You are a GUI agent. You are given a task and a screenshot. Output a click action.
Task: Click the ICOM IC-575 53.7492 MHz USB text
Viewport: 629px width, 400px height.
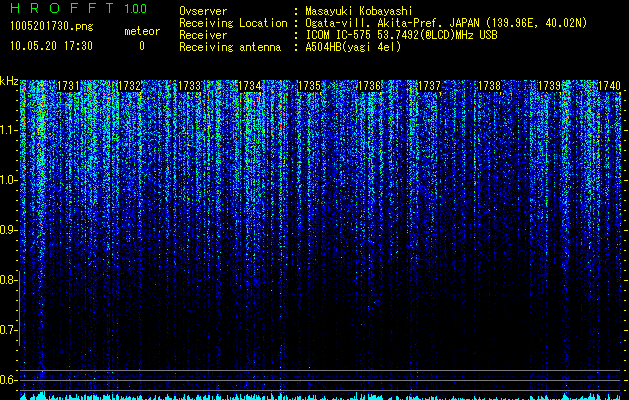point(401,35)
